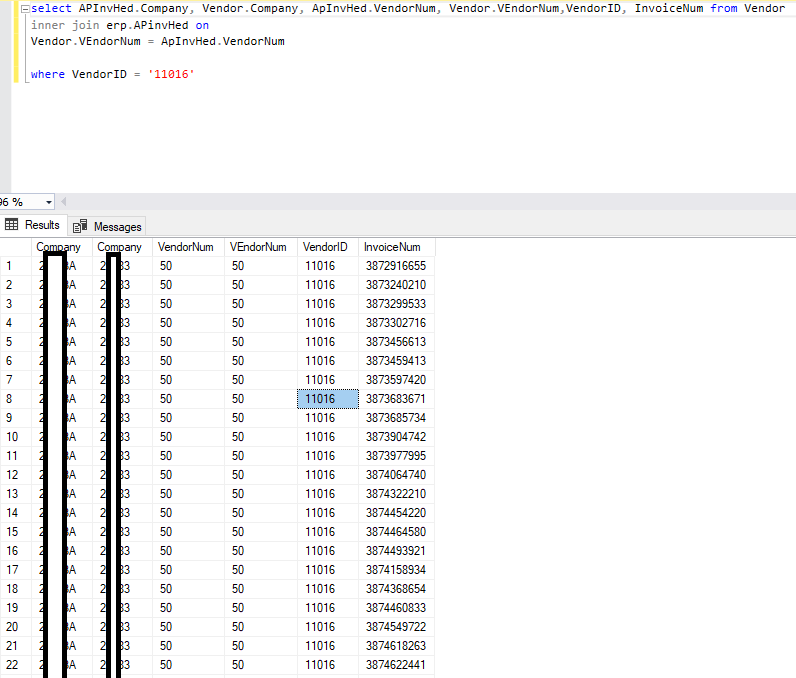The height and width of the screenshot is (678, 796).
Task: Select row 15 by its row number
Action: [12, 532]
